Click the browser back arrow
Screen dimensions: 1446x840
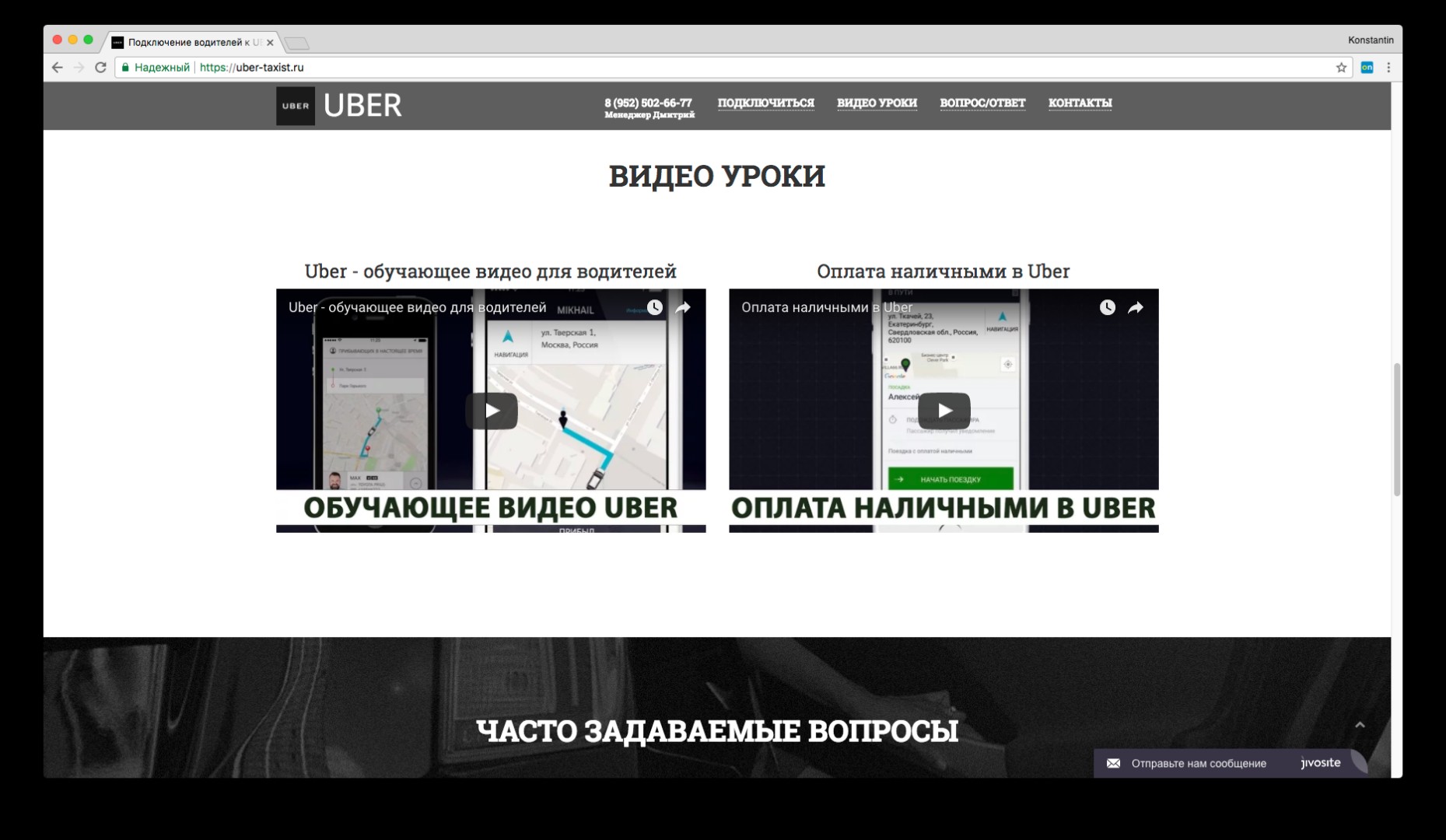(x=57, y=68)
